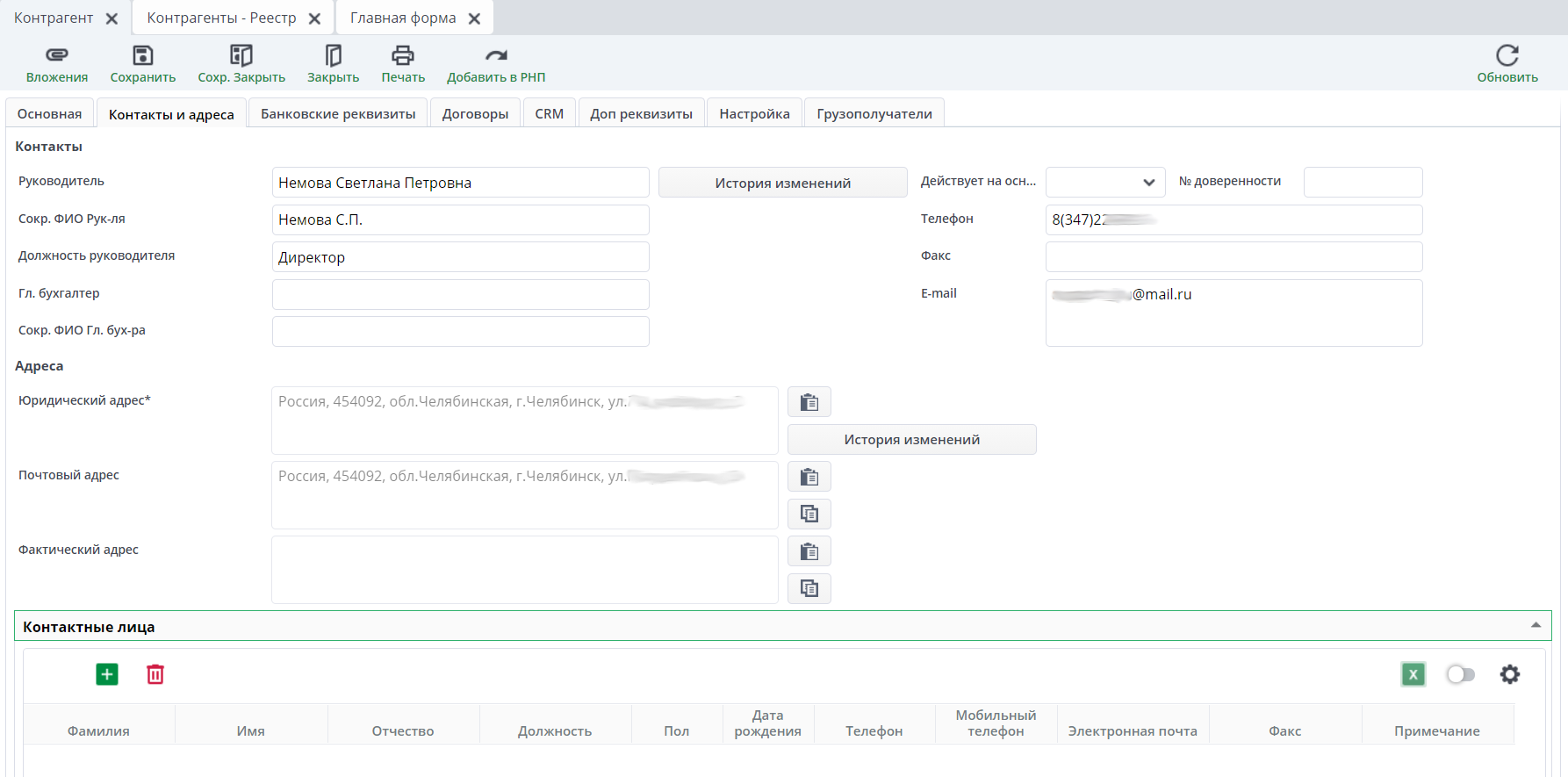Collapse the Контактные лица section
The image size is (1568, 777).
[1536, 625]
